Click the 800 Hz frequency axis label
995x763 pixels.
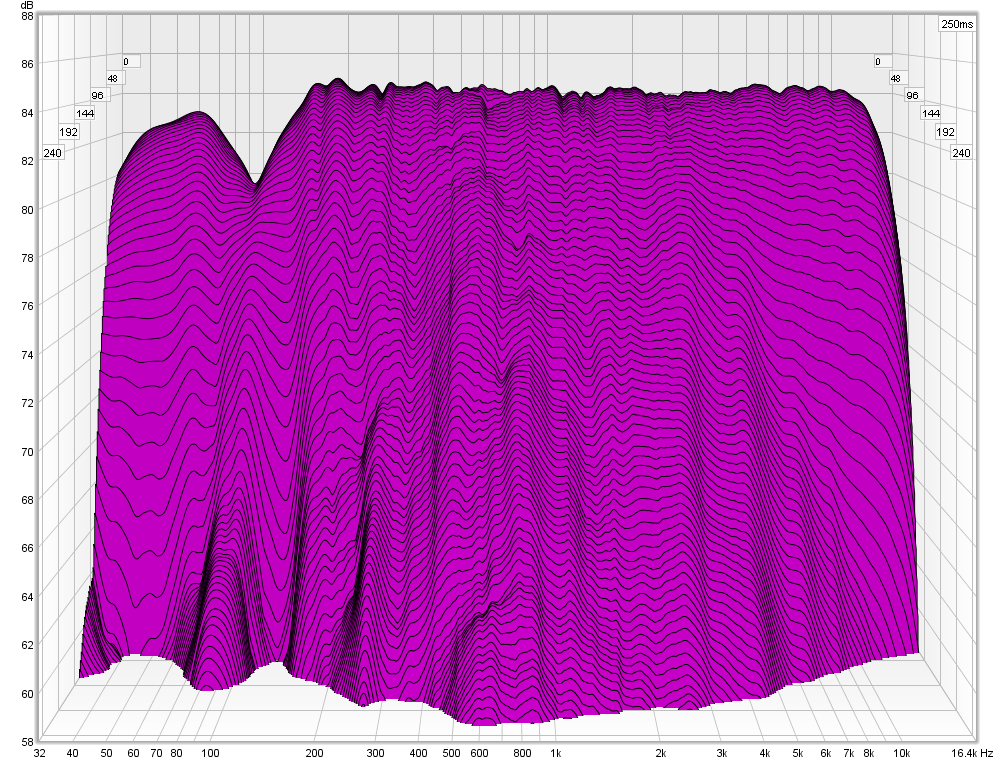[x=522, y=753]
